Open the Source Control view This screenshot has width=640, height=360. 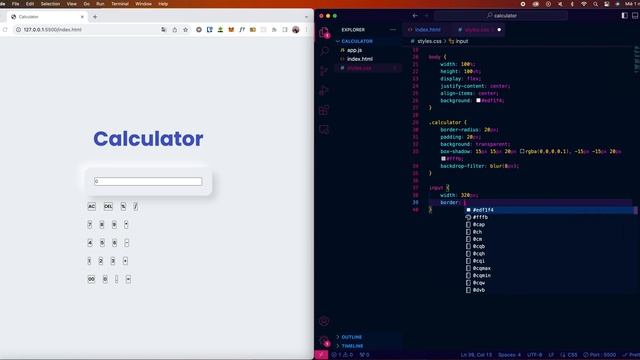point(324,71)
